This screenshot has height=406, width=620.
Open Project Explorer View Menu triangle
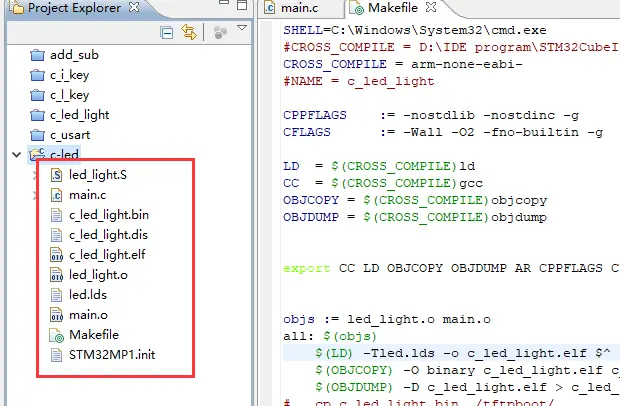(x=242, y=28)
